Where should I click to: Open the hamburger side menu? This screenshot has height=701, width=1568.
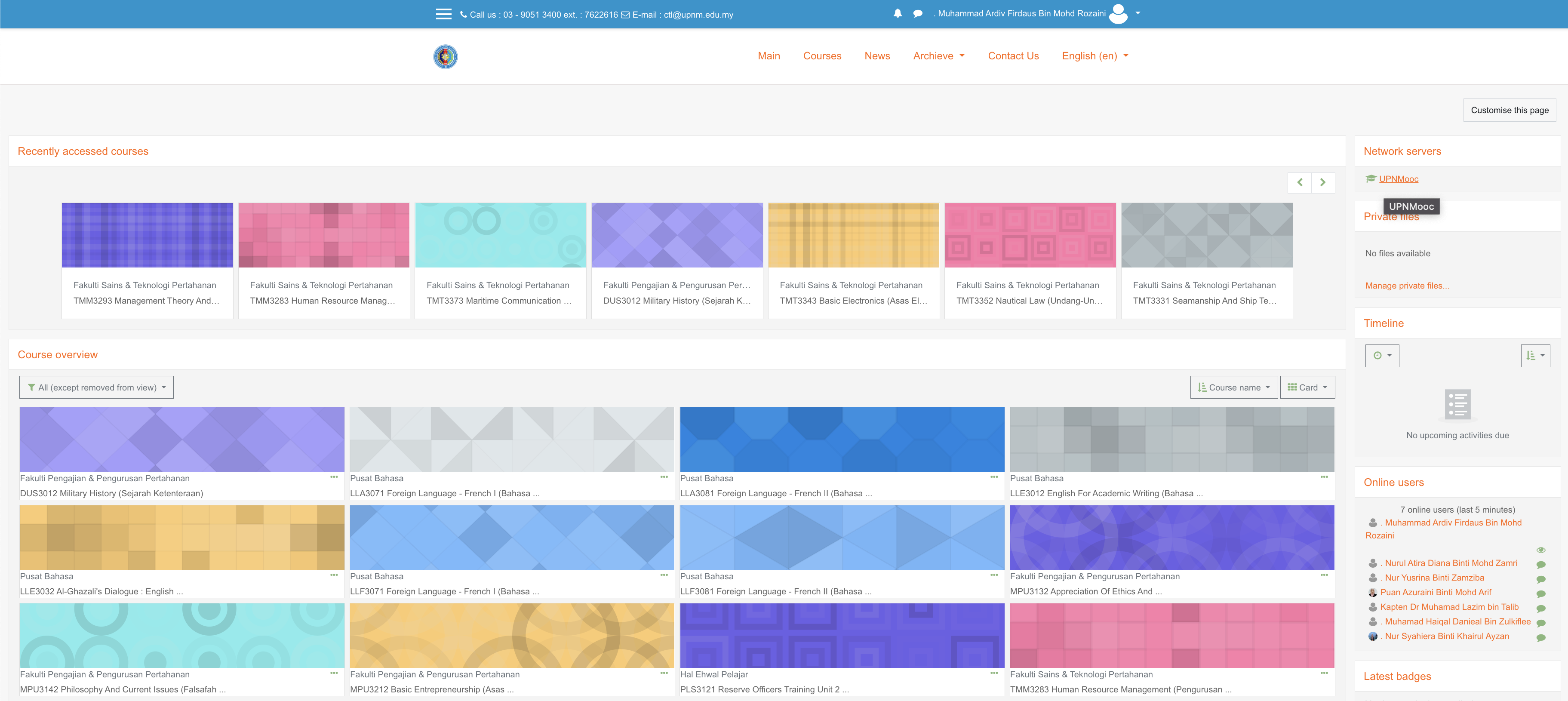pyautogui.click(x=443, y=14)
